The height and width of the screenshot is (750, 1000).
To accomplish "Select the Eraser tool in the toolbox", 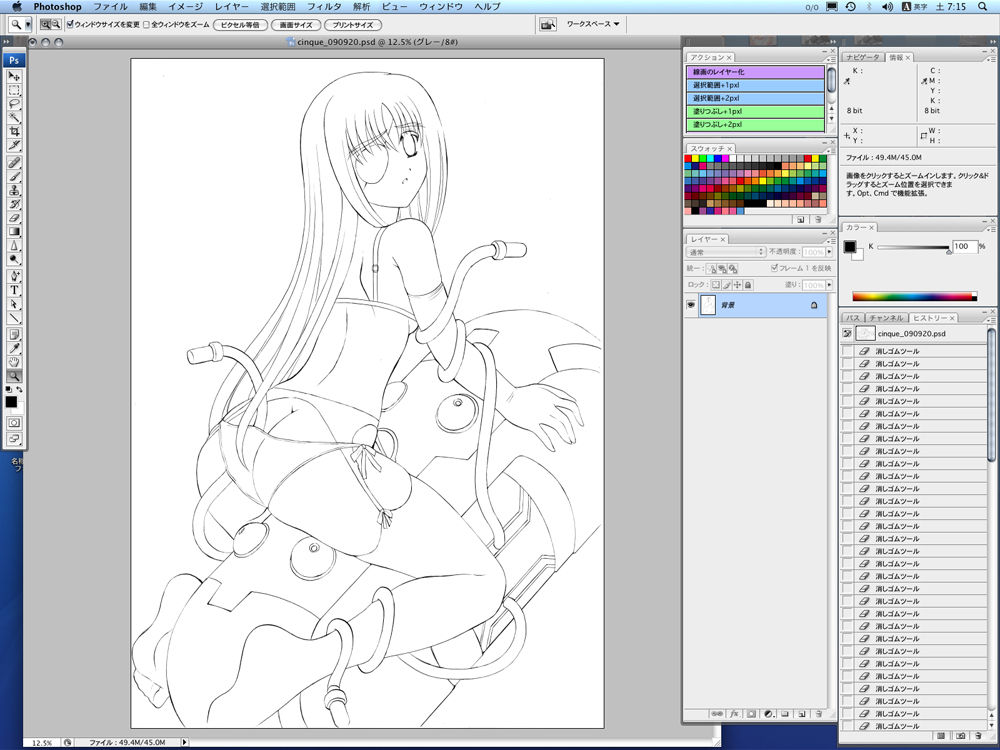I will 14,218.
